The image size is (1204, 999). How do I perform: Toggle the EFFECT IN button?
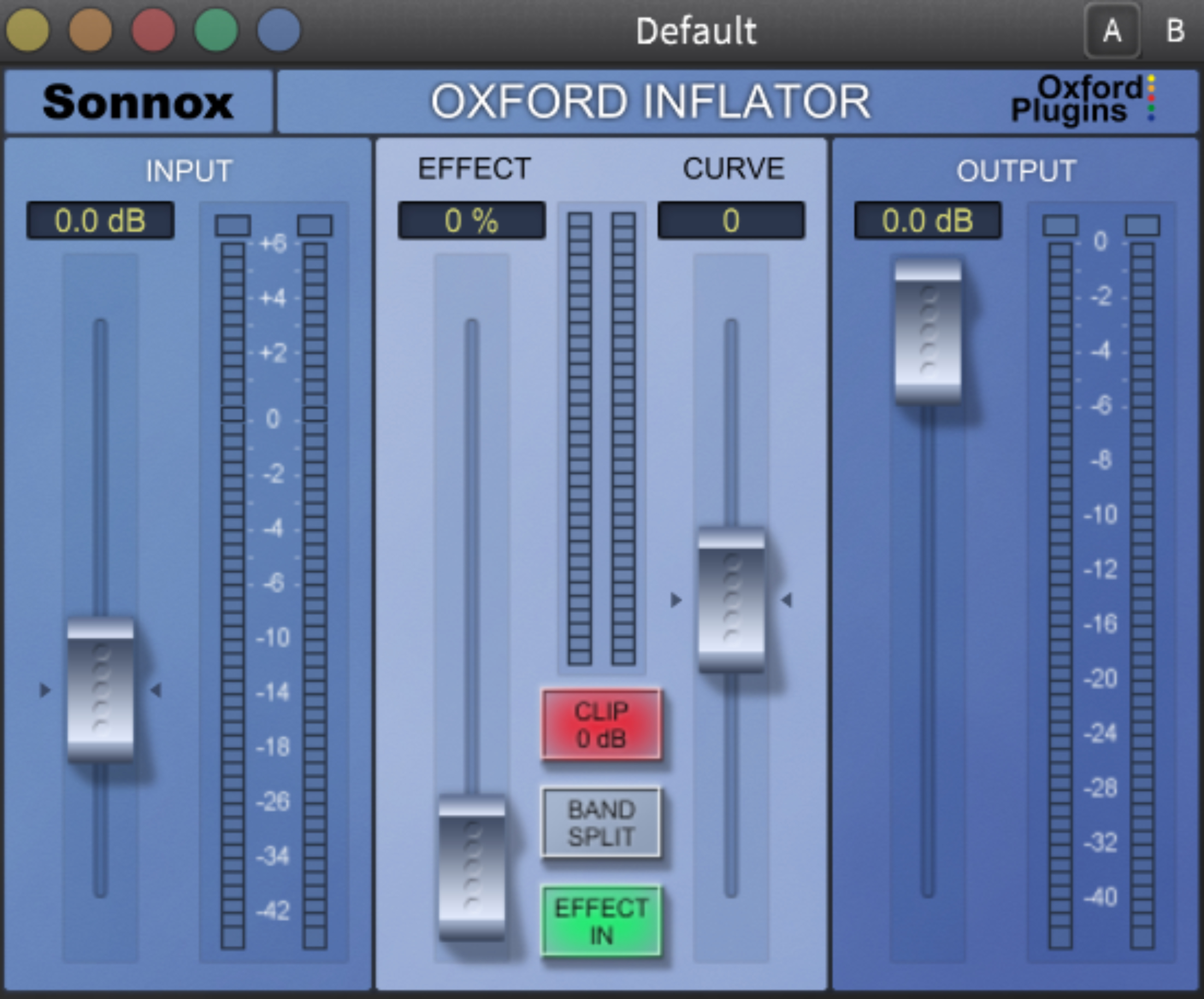601,921
